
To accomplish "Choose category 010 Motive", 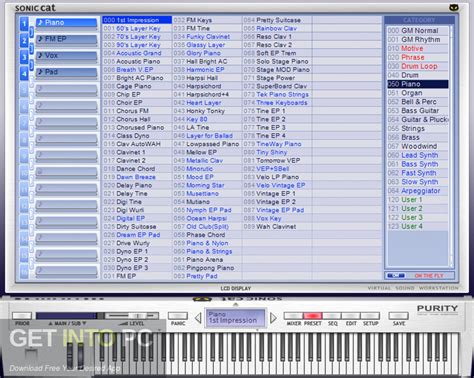I will coord(418,48).
